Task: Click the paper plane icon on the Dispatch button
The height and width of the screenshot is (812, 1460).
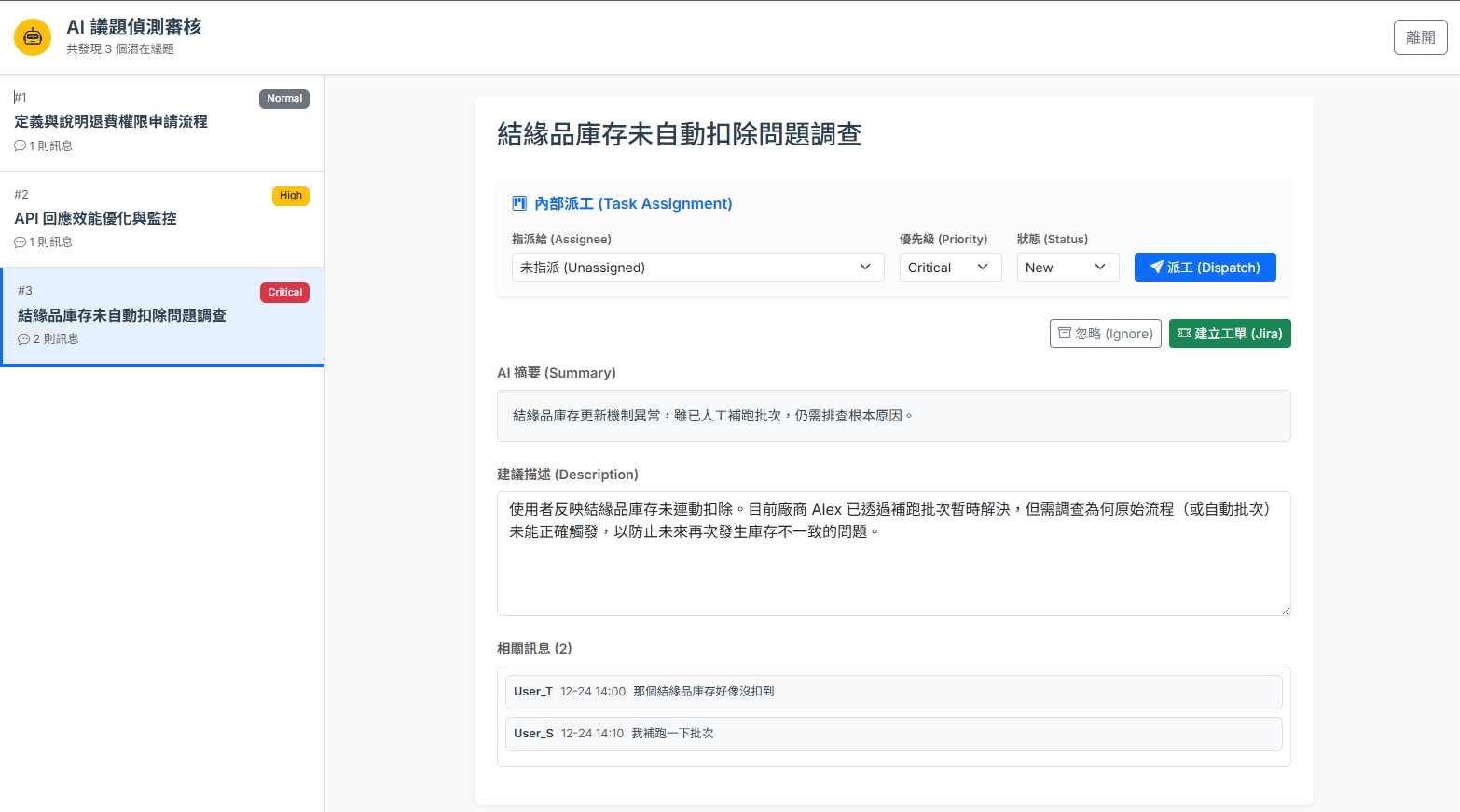Action: click(1155, 267)
